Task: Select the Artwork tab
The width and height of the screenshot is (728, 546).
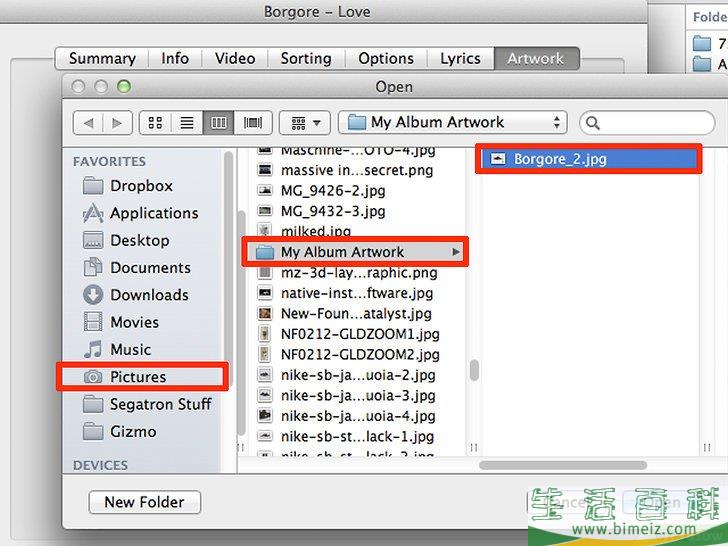Action: (536, 58)
